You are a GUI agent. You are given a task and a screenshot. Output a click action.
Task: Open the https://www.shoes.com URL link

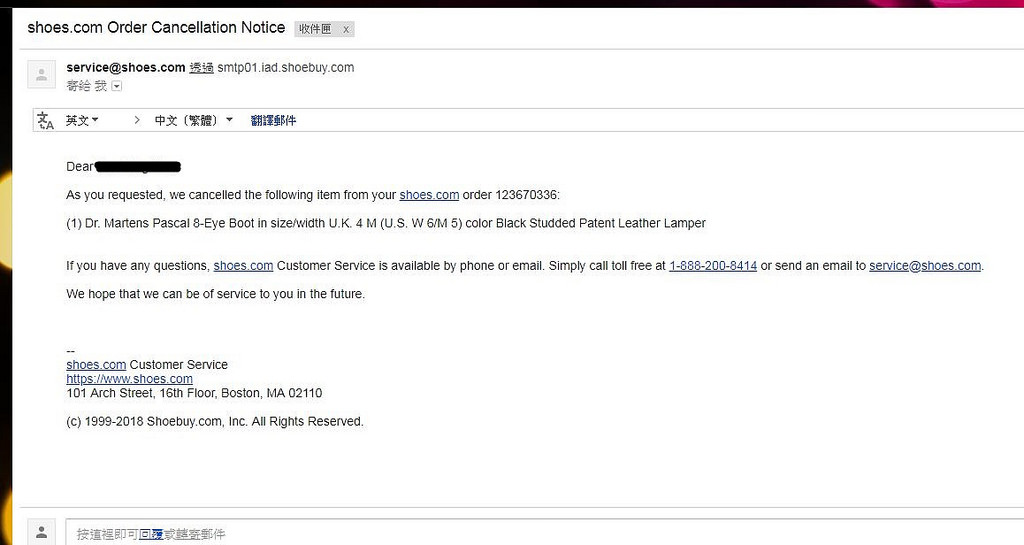click(x=129, y=379)
